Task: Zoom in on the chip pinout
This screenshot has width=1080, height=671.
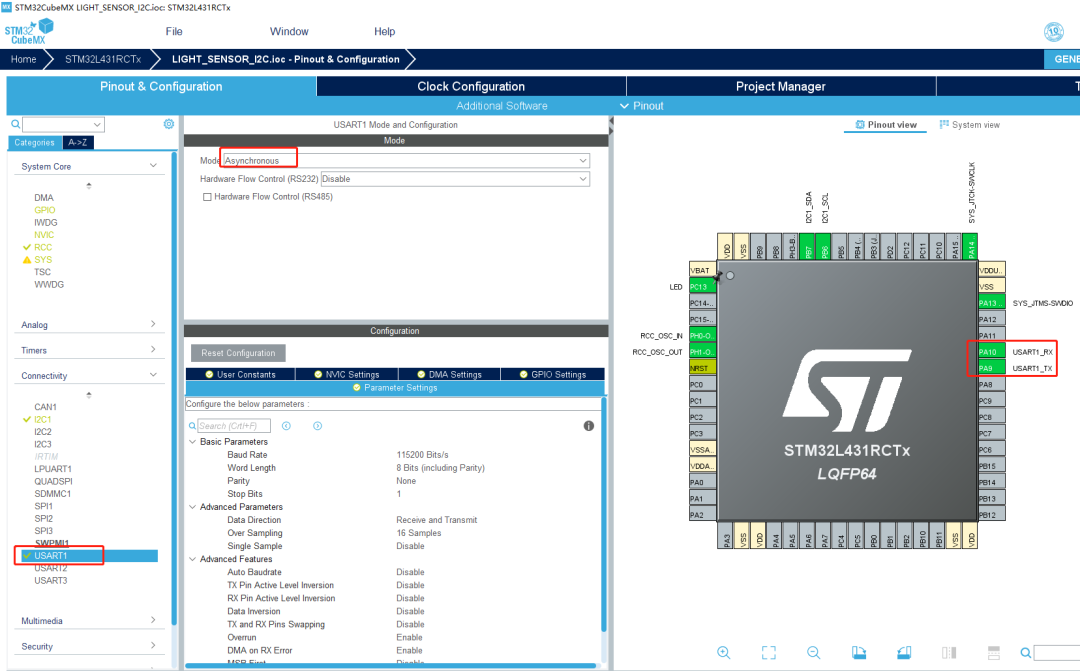Action: (x=723, y=652)
